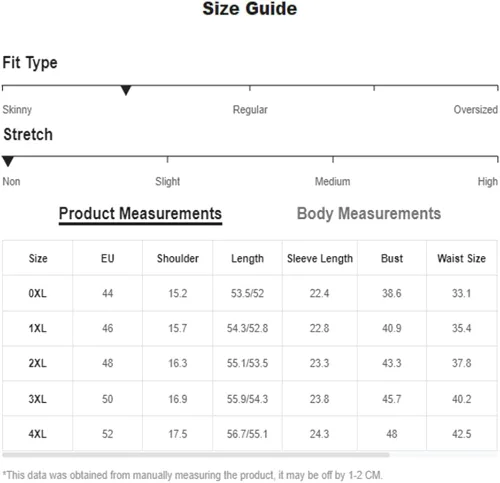Select the 4XL size cell
The height and width of the screenshot is (483, 500).
point(37,434)
